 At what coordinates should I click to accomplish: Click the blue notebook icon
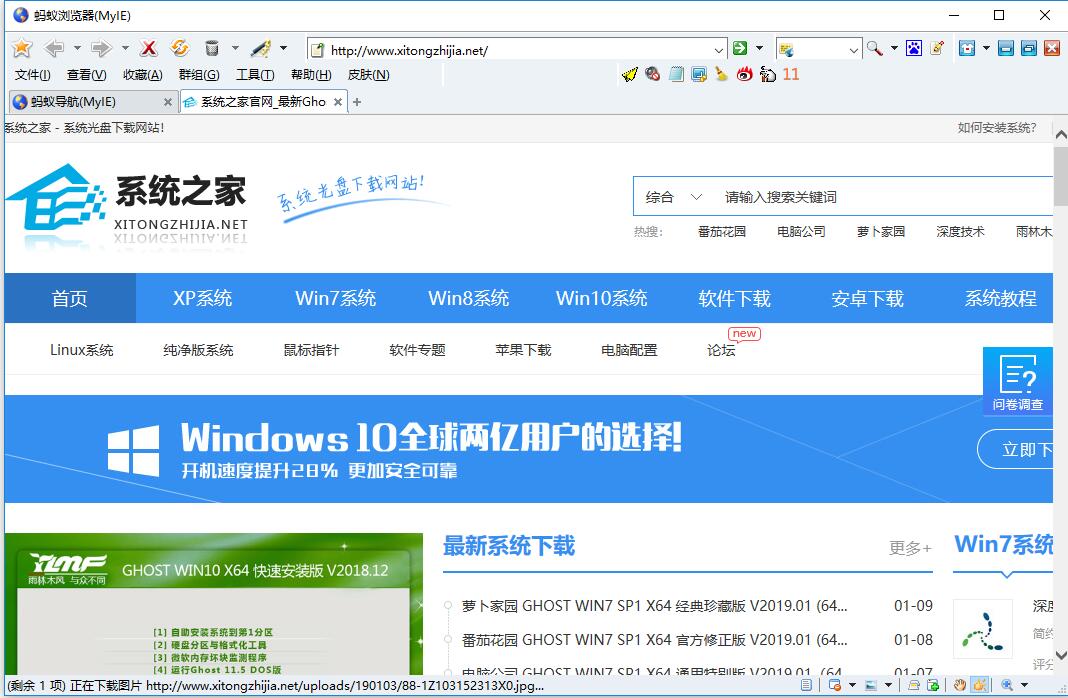(x=676, y=74)
